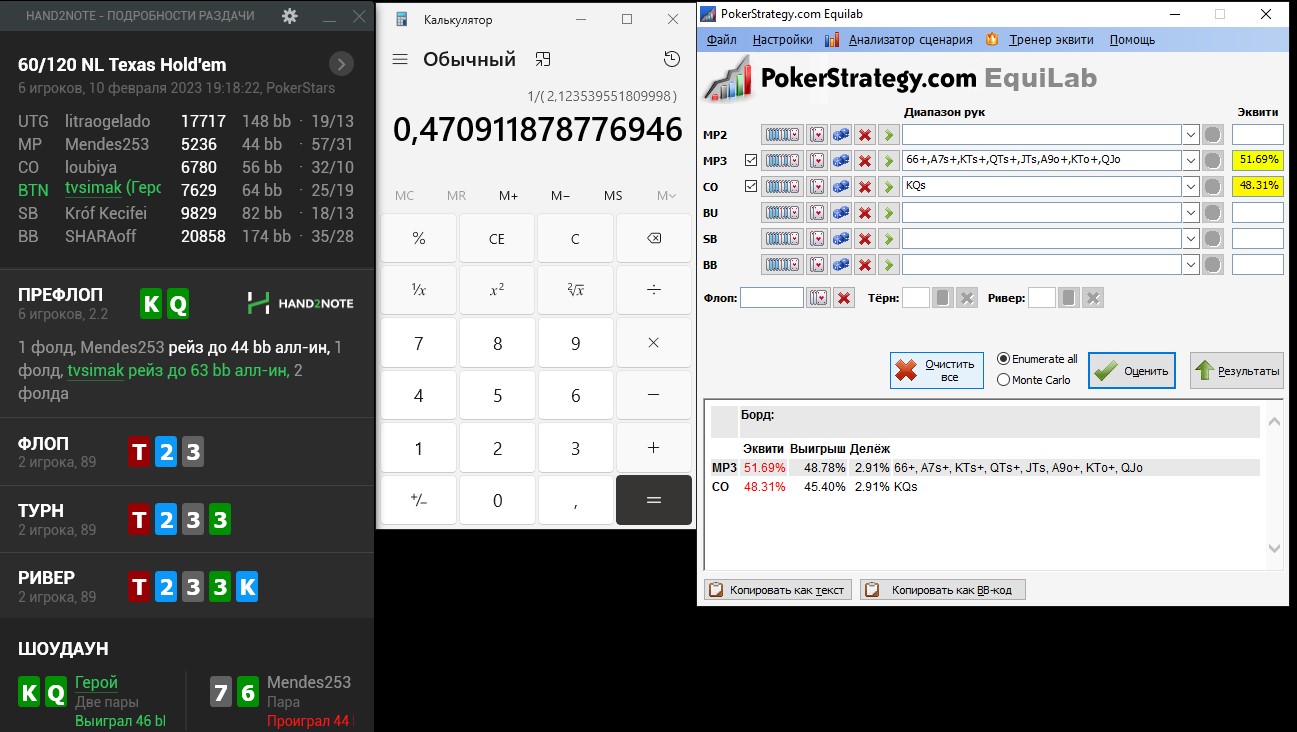Screen dimensions: 1297x732
Task: Click Копировать как BB-код button
Action: [942, 590]
